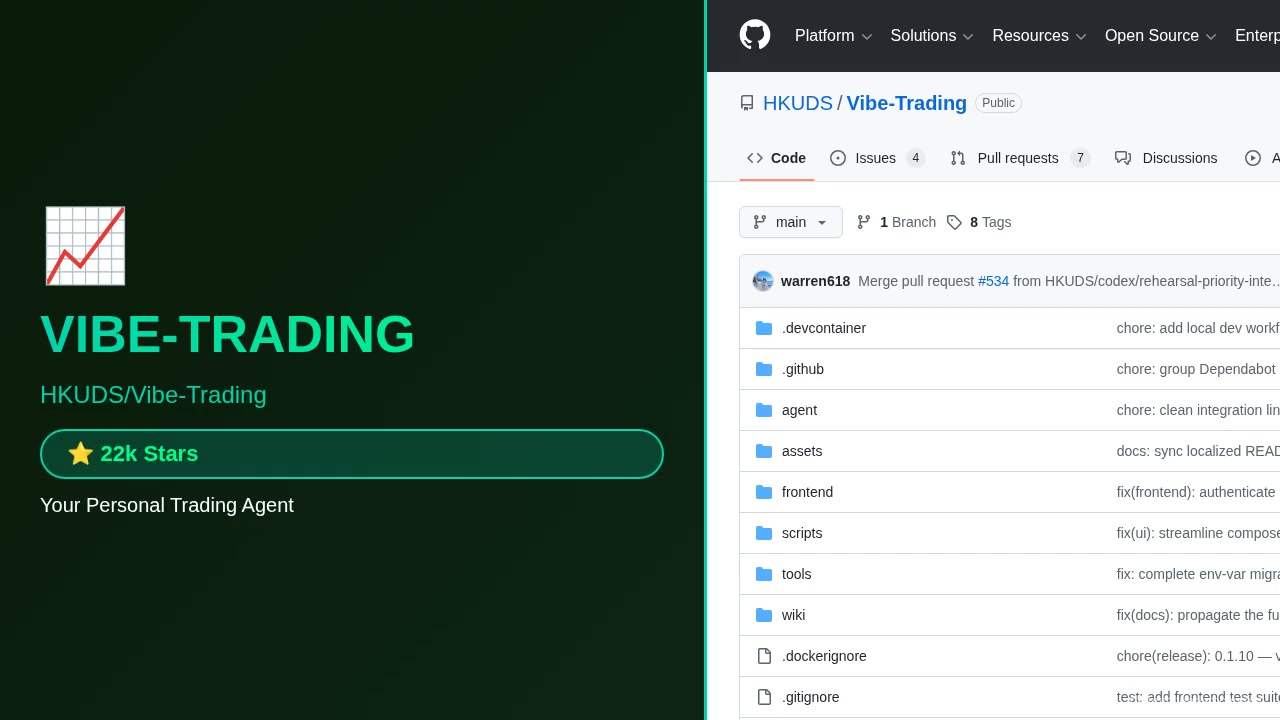Open the Issues tab
Viewport: 1280px width, 720px height.
tap(878, 158)
